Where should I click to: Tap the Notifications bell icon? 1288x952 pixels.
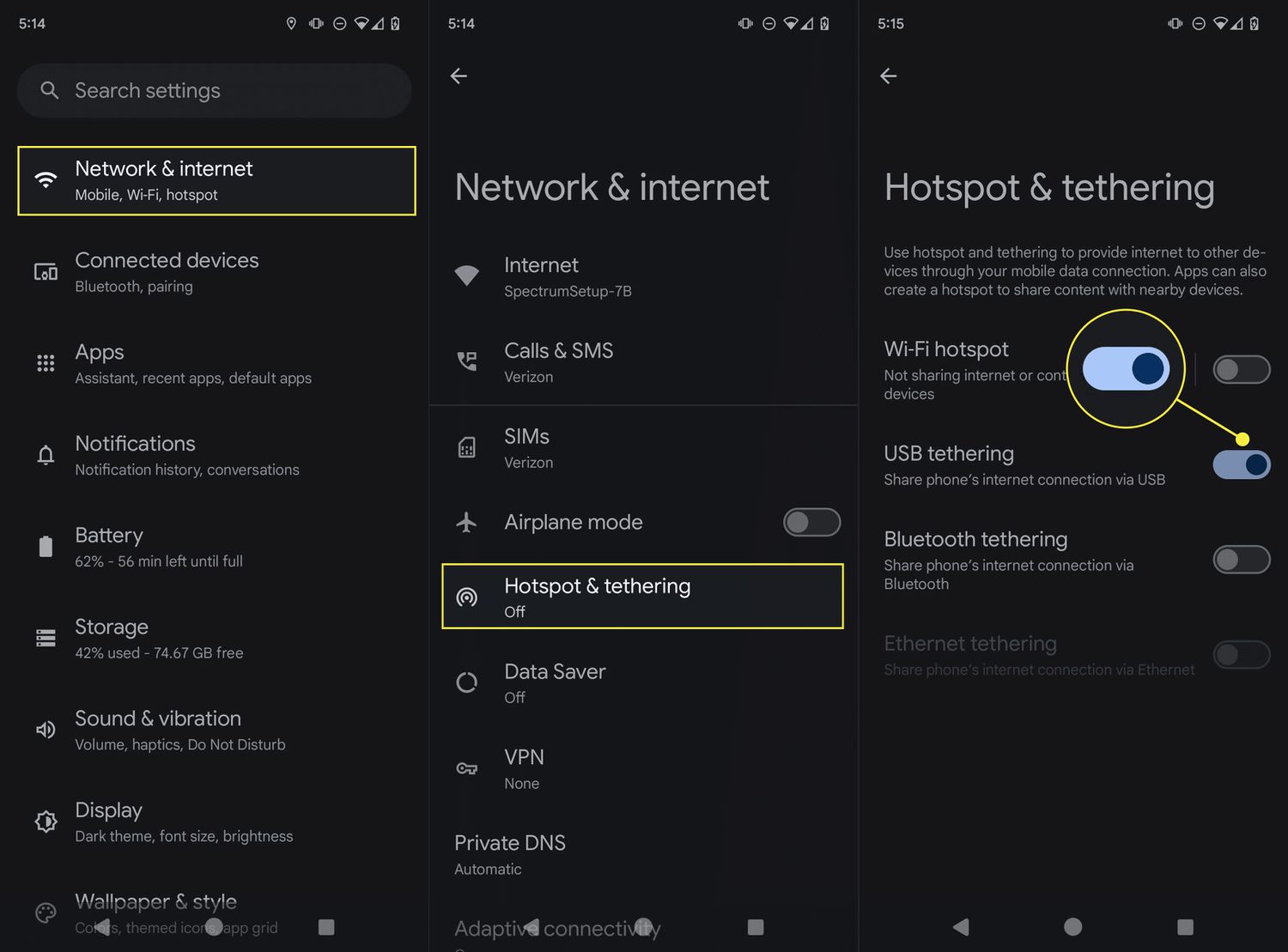[x=46, y=455]
